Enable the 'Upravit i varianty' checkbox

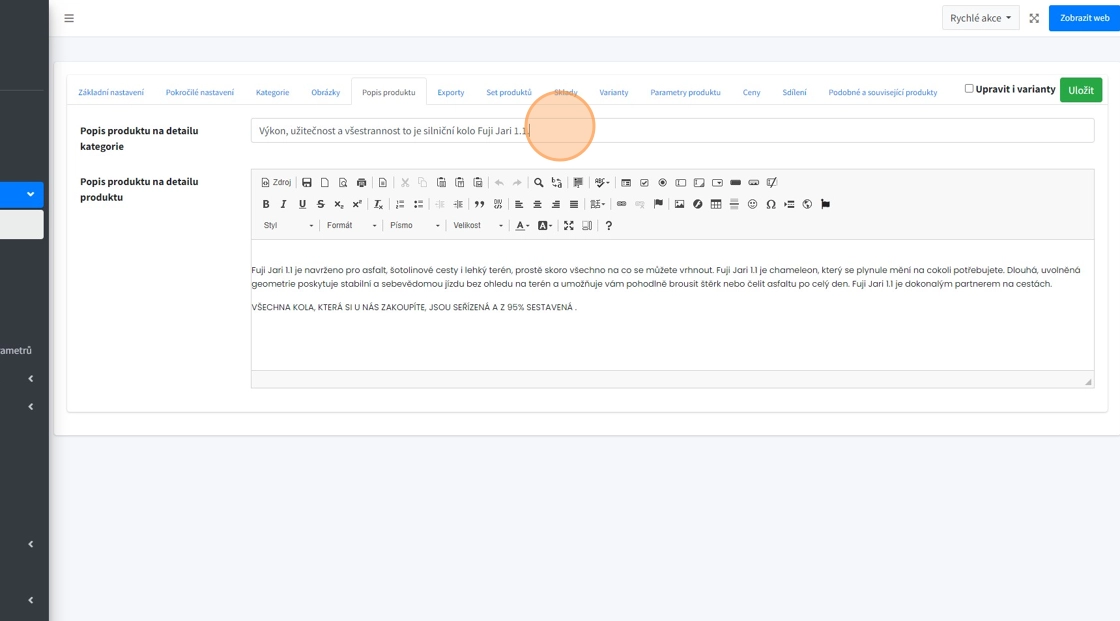pos(969,89)
